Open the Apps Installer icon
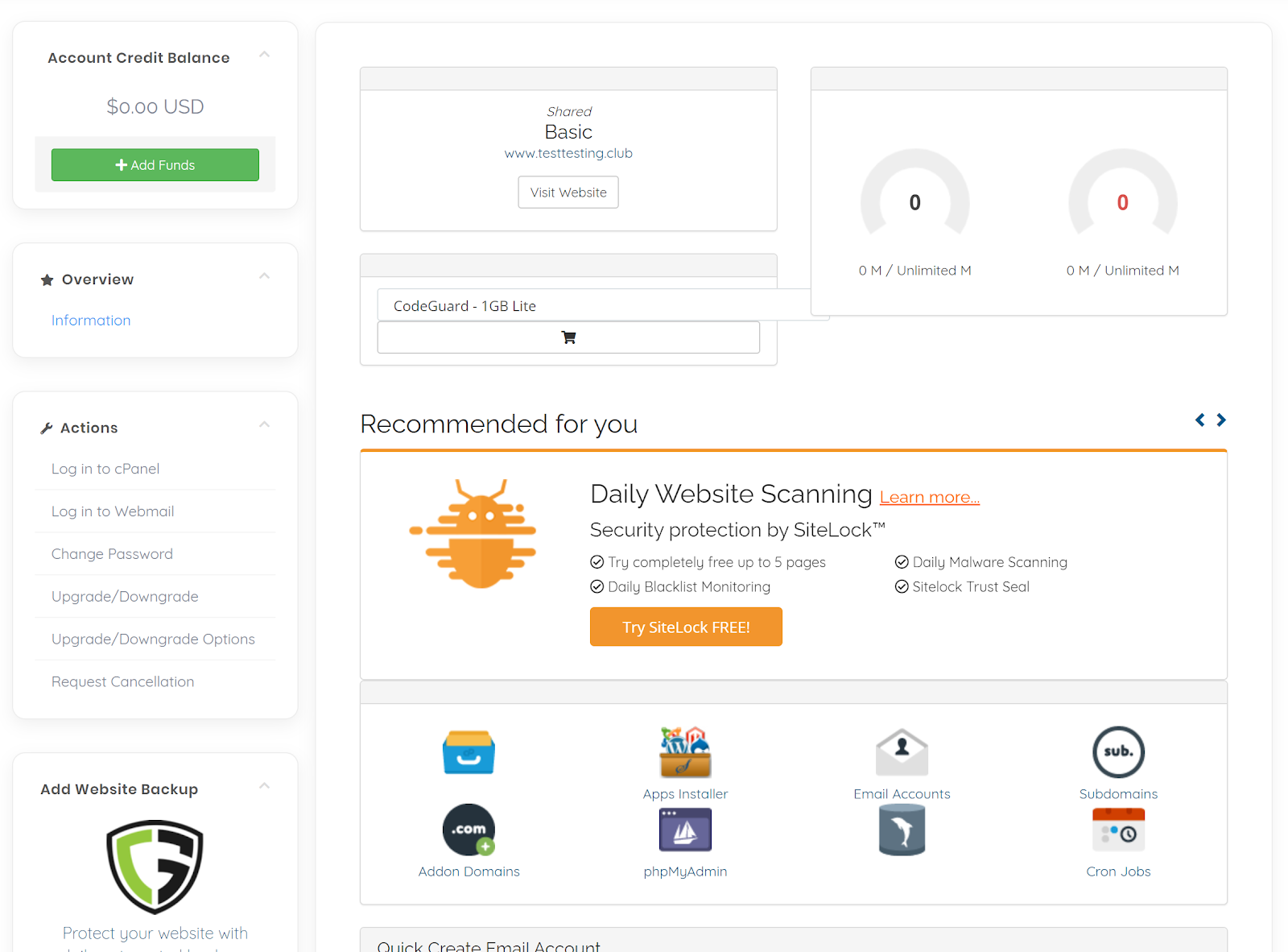Image resolution: width=1288 pixels, height=952 pixels. (x=685, y=752)
